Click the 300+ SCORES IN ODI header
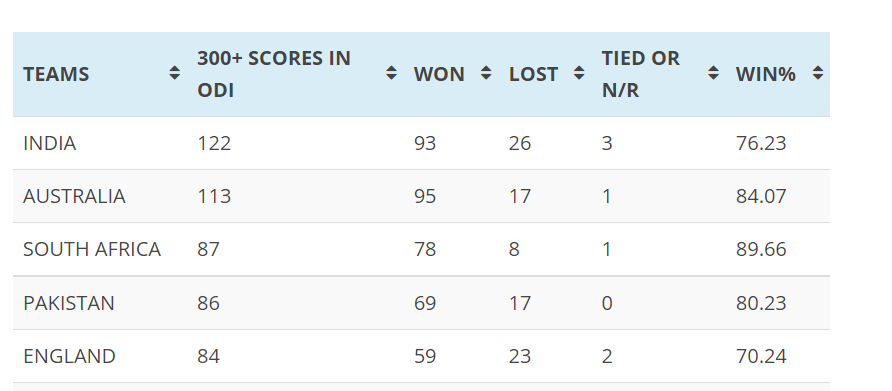 [274, 74]
